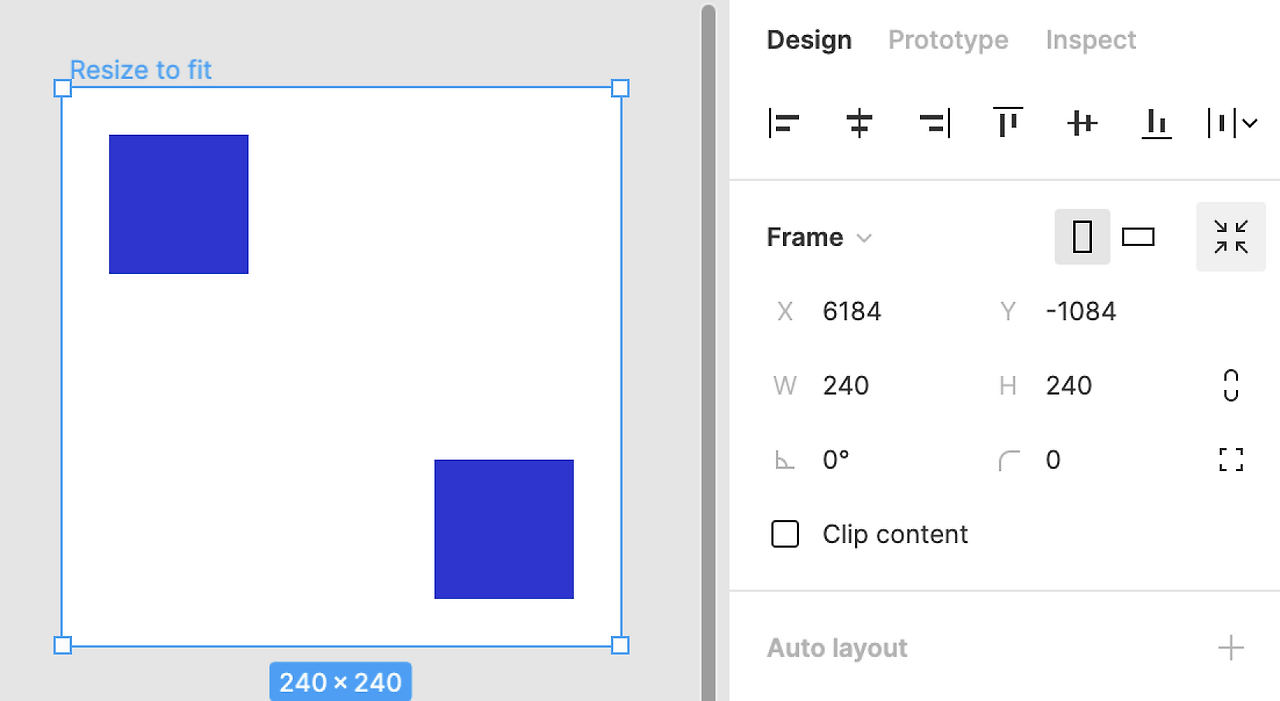The width and height of the screenshot is (1280, 701).
Task: Enable the Clip content checkbox
Action: pyautogui.click(x=785, y=534)
